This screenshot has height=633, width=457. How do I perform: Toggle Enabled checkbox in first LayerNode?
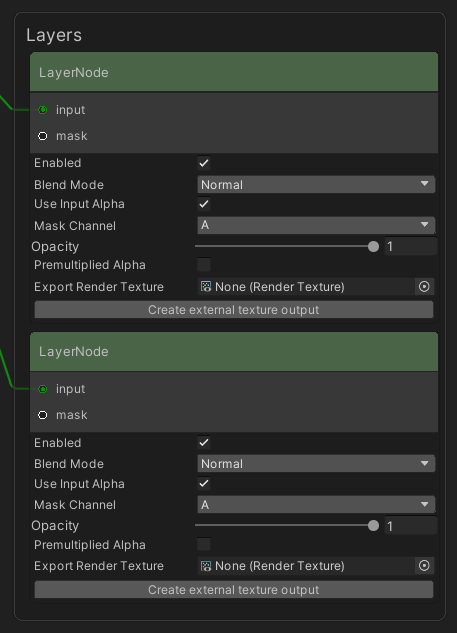204,163
